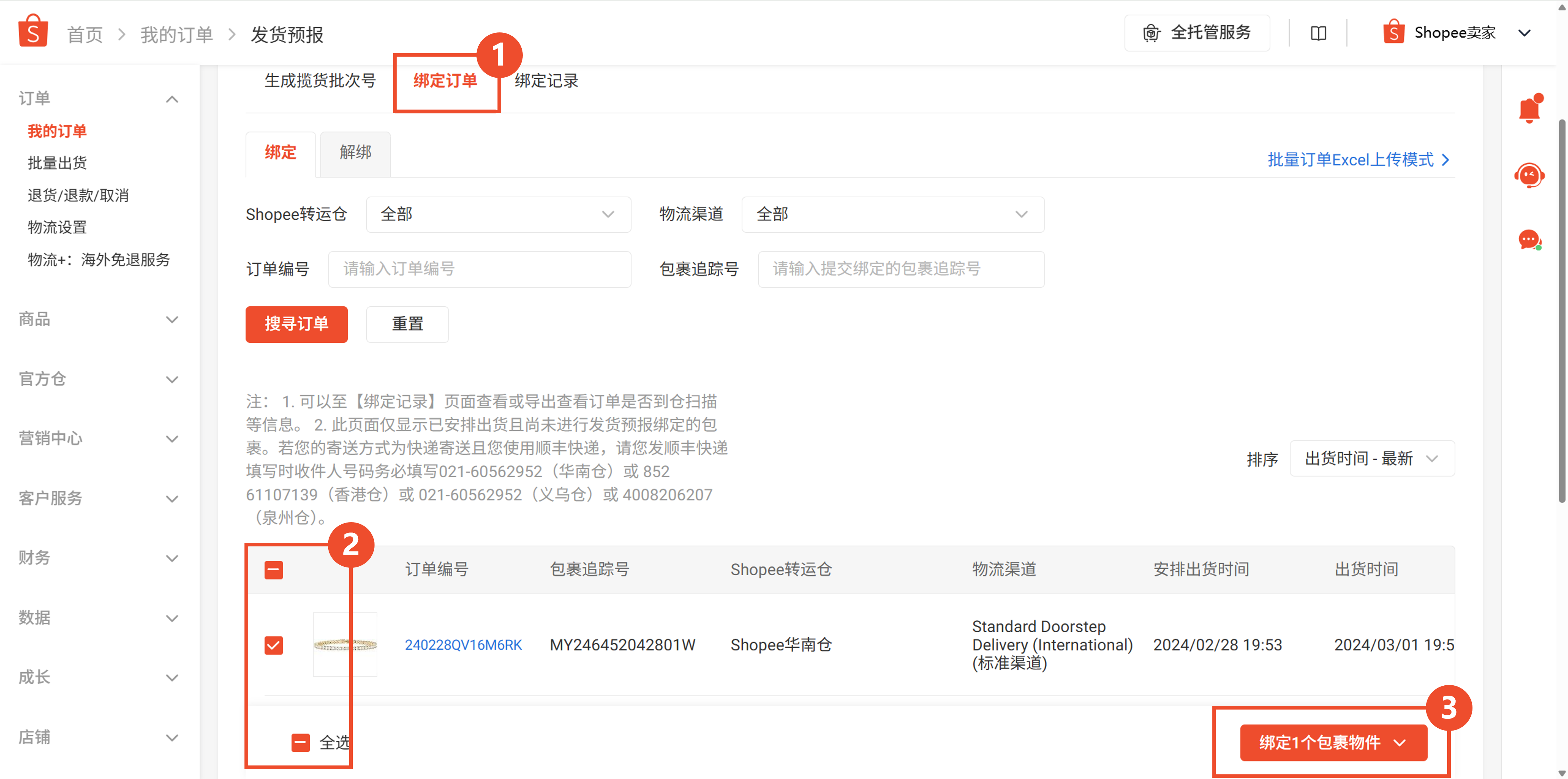Open the customer service headset icon
The image size is (1568, 779).
tap(1529, 175)
